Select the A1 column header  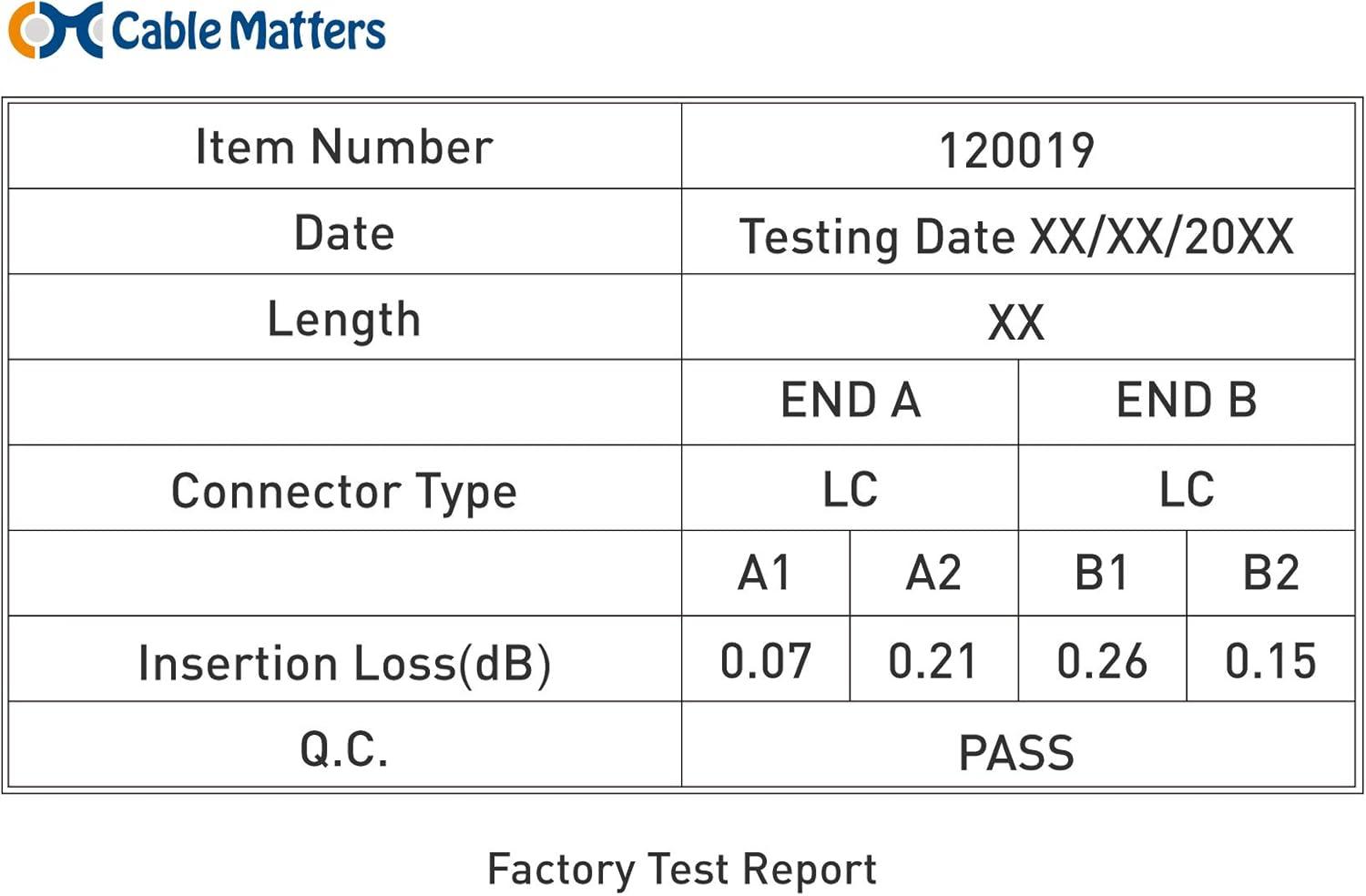click(x=765, y=574)
